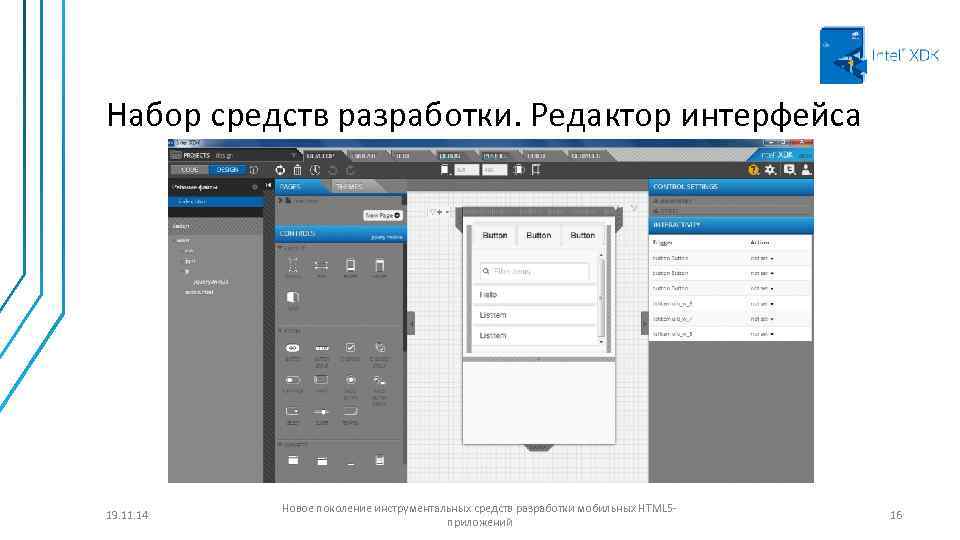Select the Hello list item on canvas
Viewport: 960px width, 540px height.
coord(535,294)
